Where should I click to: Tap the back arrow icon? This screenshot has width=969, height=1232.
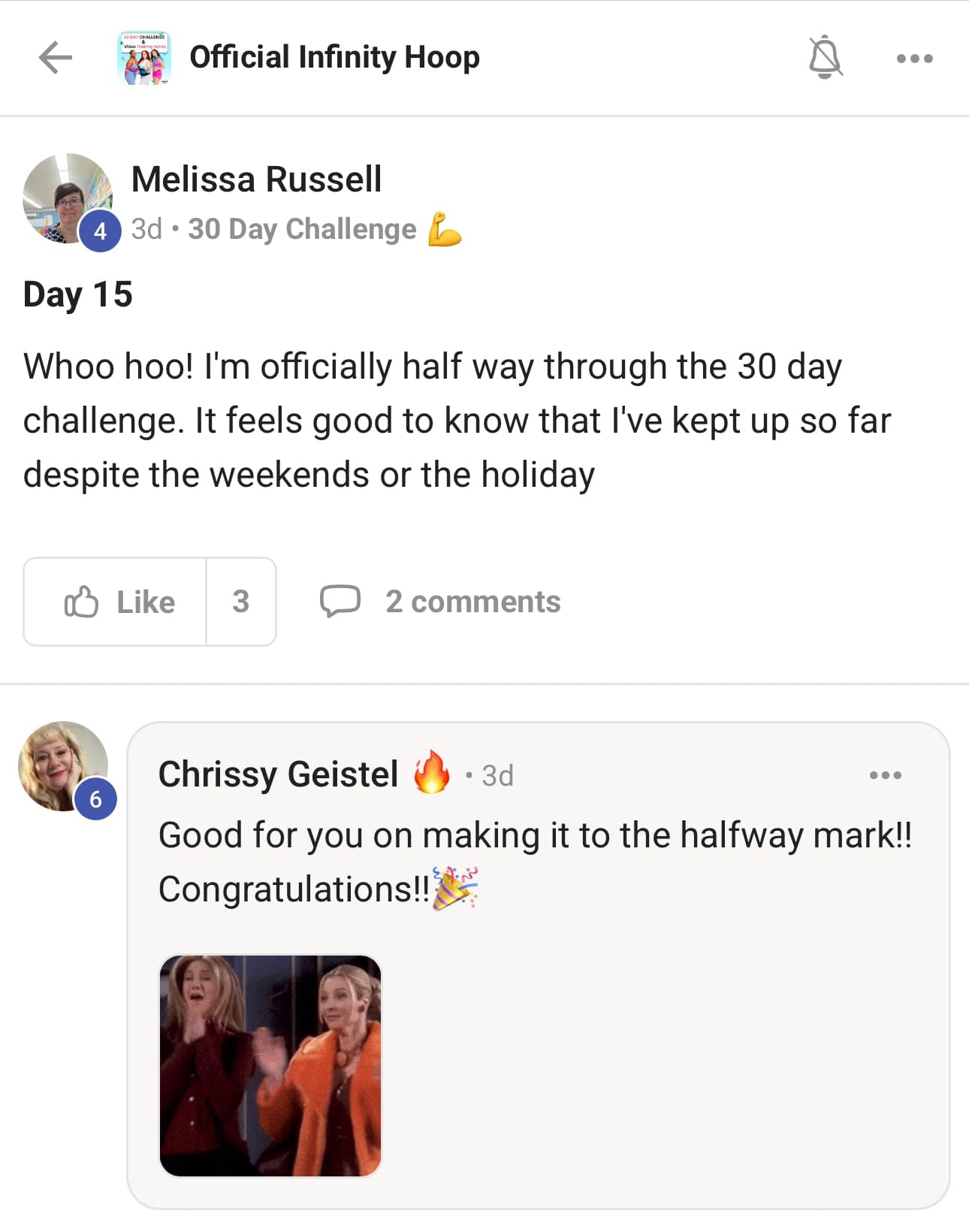point(56,58)
